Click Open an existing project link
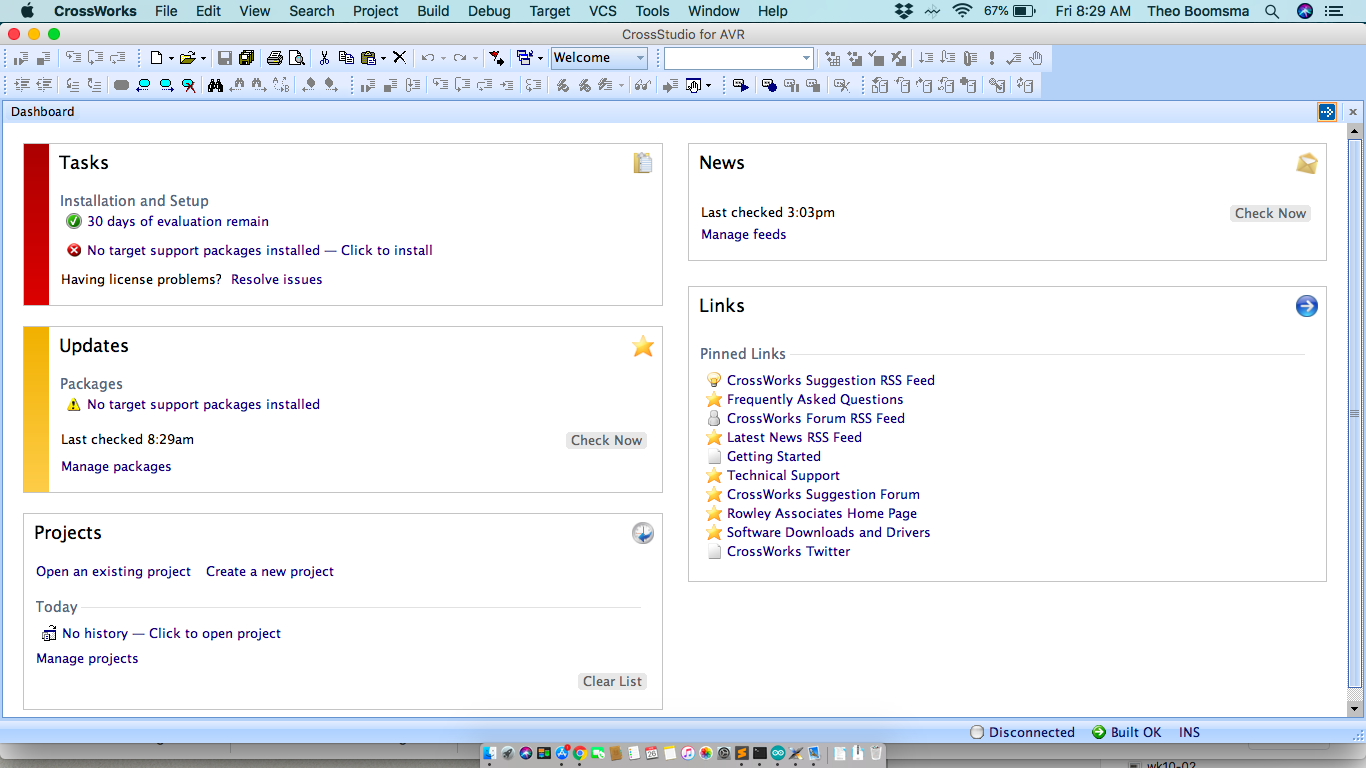This screenshot has width=1366, height=768. (114, 571)
